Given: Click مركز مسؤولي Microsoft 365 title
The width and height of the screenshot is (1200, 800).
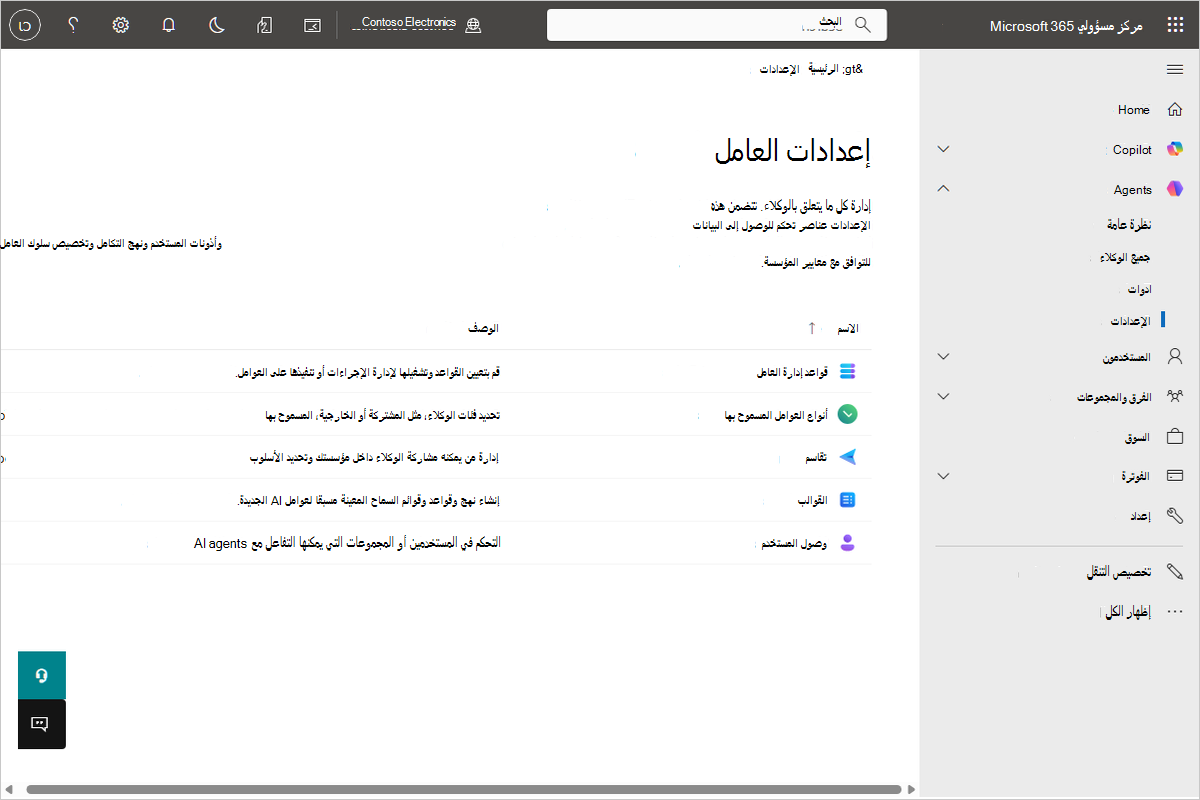Looking at the screenshot, I should [1067, 25].
